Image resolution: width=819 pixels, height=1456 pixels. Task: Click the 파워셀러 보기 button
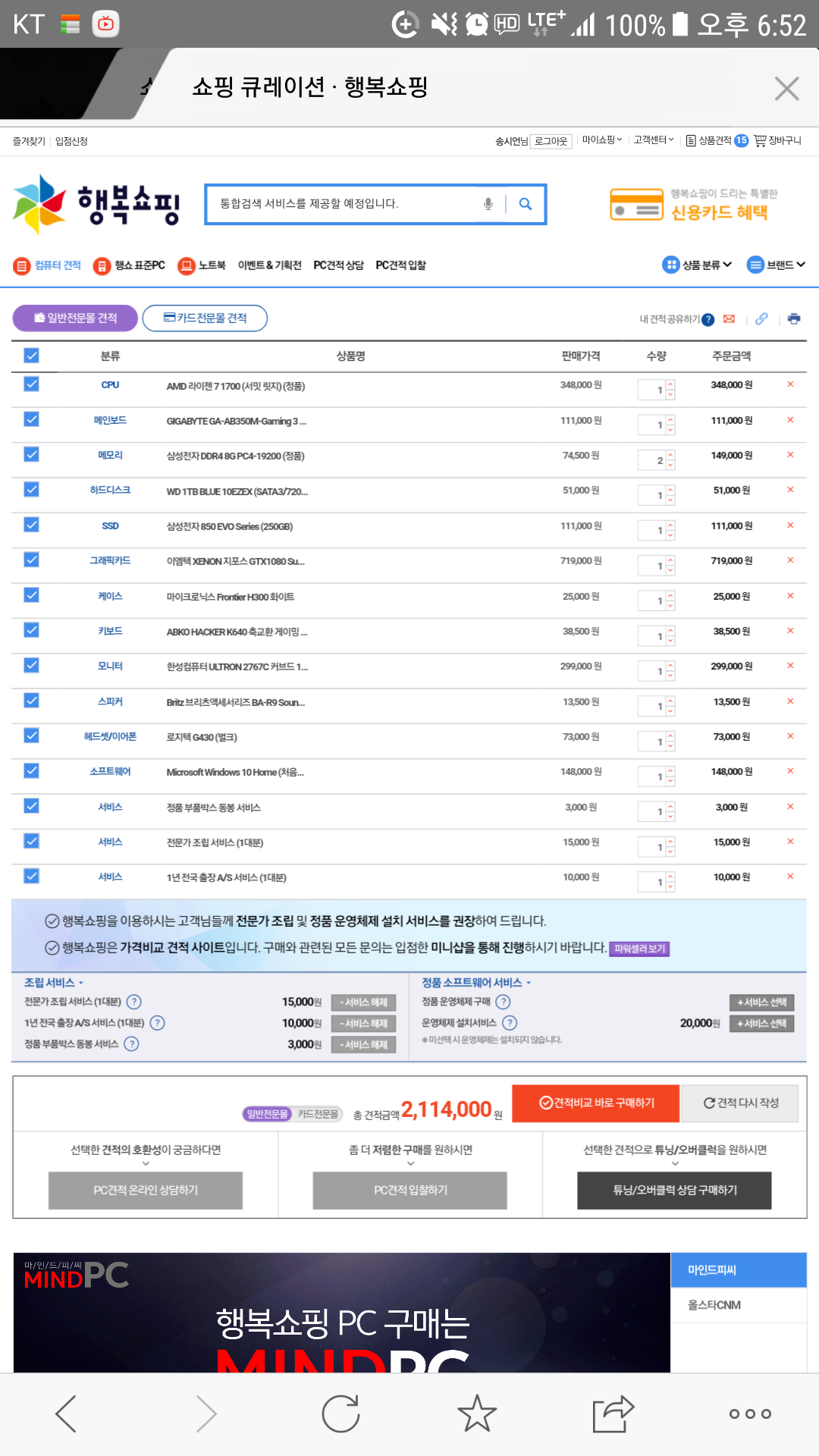click(x=639, y=949)
